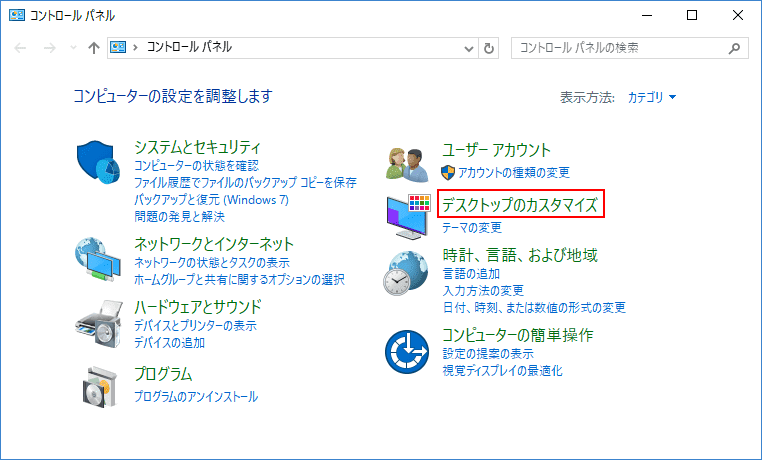Click the Control Panel icon in address bar
Screen dimensions: 762x460
click(x=118, y=47)
